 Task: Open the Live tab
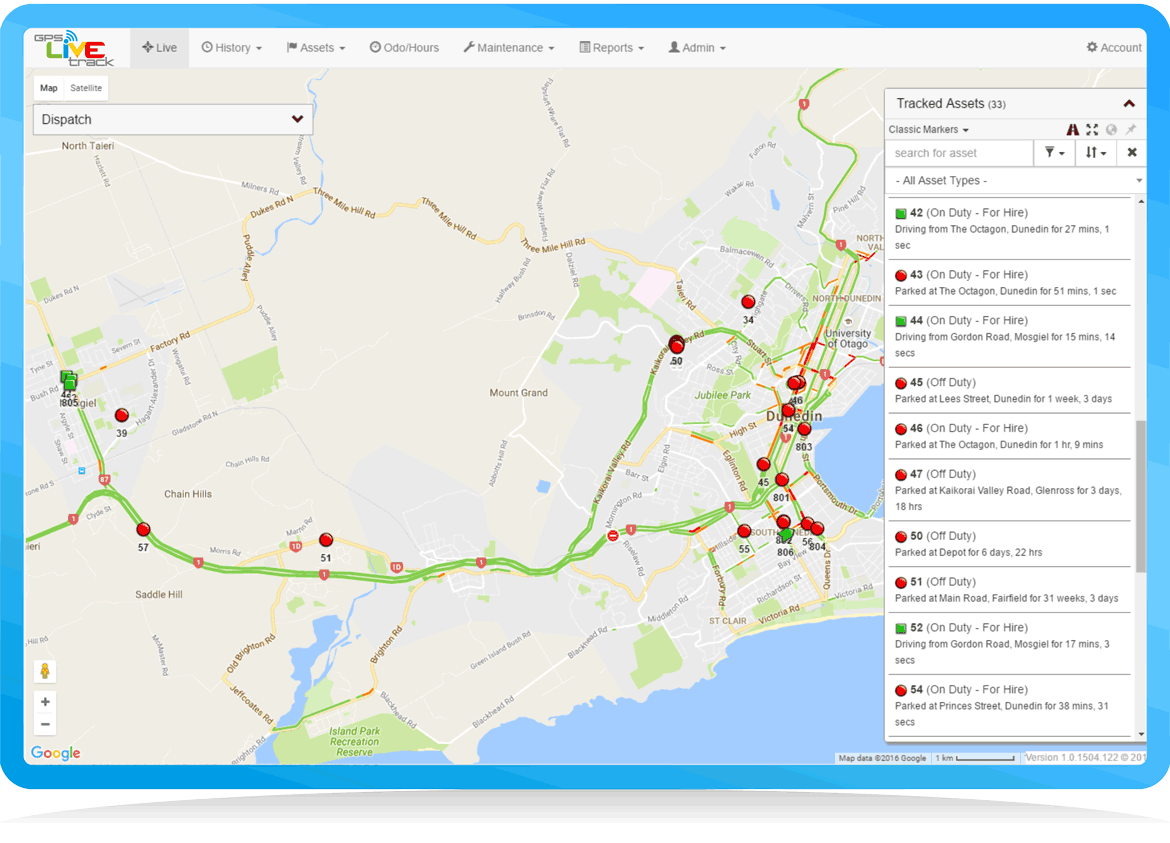(x=160, y=48)
